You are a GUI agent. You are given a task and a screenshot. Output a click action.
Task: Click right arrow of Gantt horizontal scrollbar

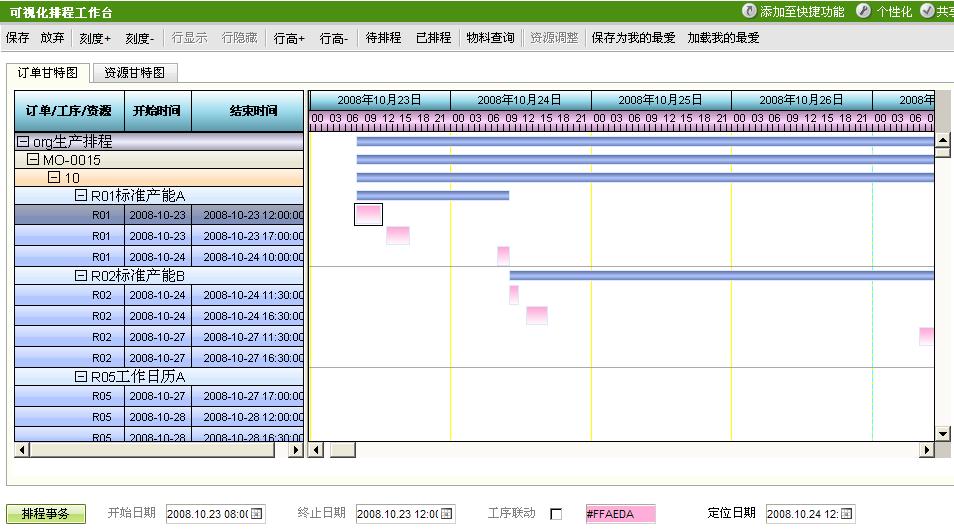tap(927, 450)
